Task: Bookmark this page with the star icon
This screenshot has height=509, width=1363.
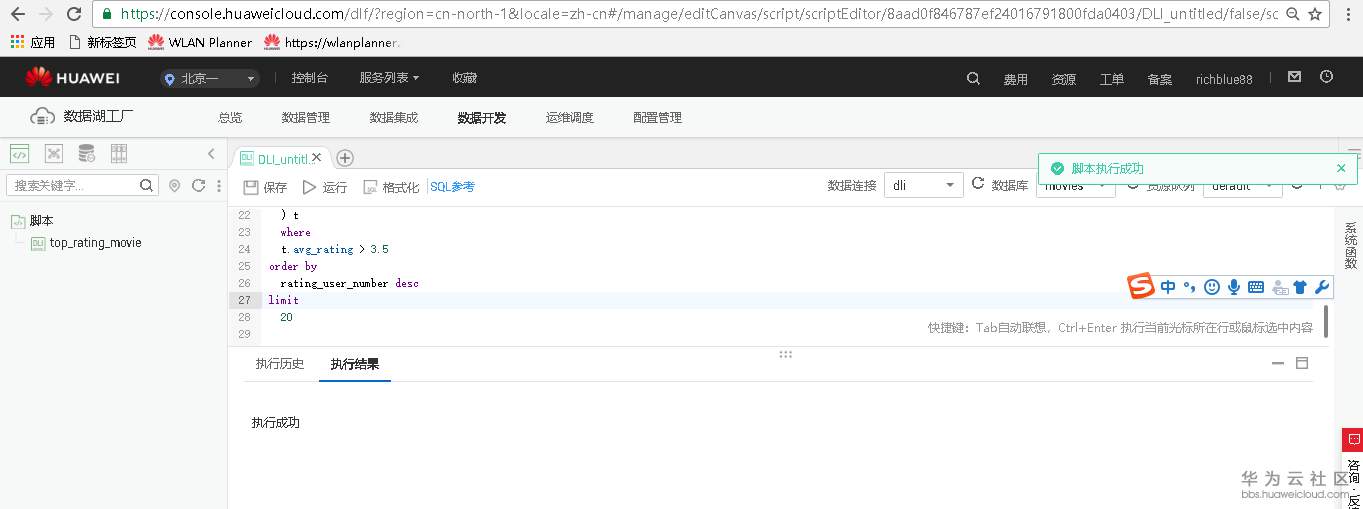Action: click(1314, 14)
